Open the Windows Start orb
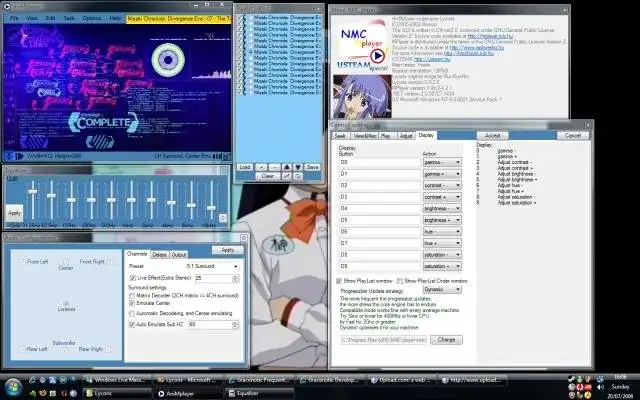640x400 pixels. pos(13,387)
